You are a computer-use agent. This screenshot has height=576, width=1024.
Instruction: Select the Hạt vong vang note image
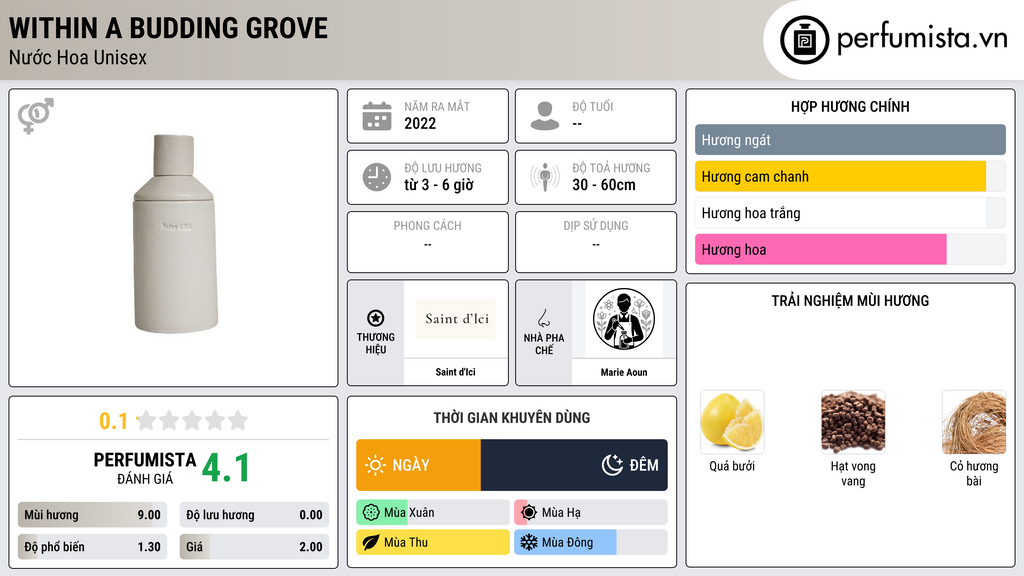tap(853, 422)
